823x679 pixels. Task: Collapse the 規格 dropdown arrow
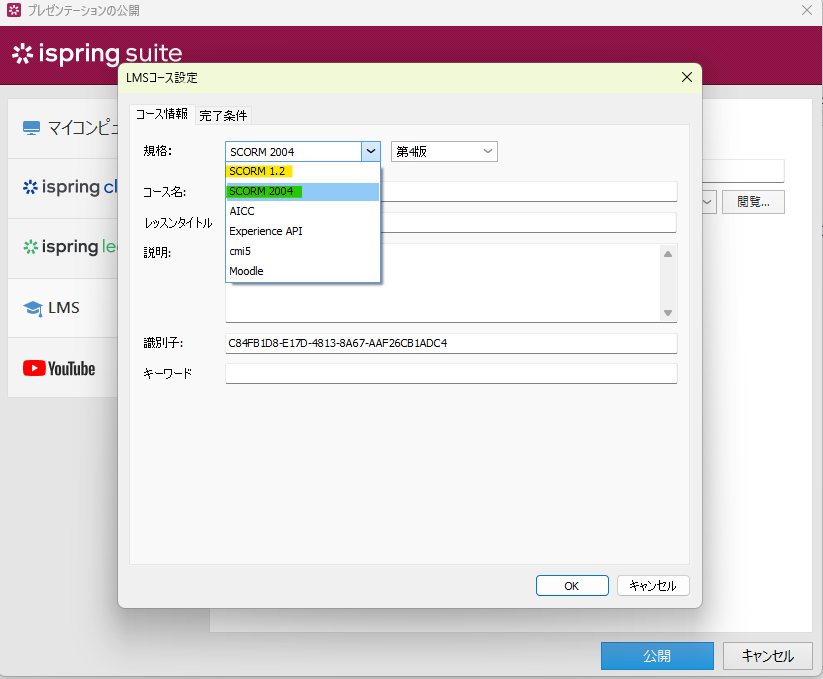coord(371,152)
